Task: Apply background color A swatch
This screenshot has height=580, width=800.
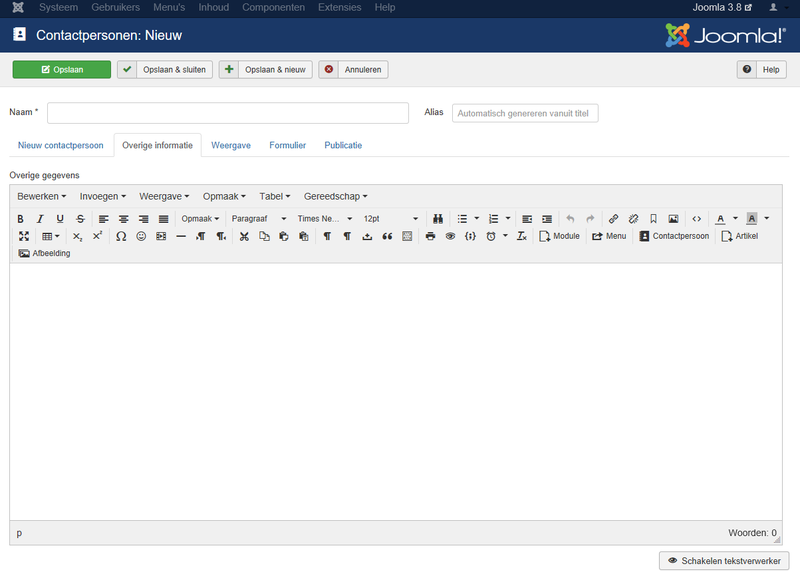Action: point(752,219)
